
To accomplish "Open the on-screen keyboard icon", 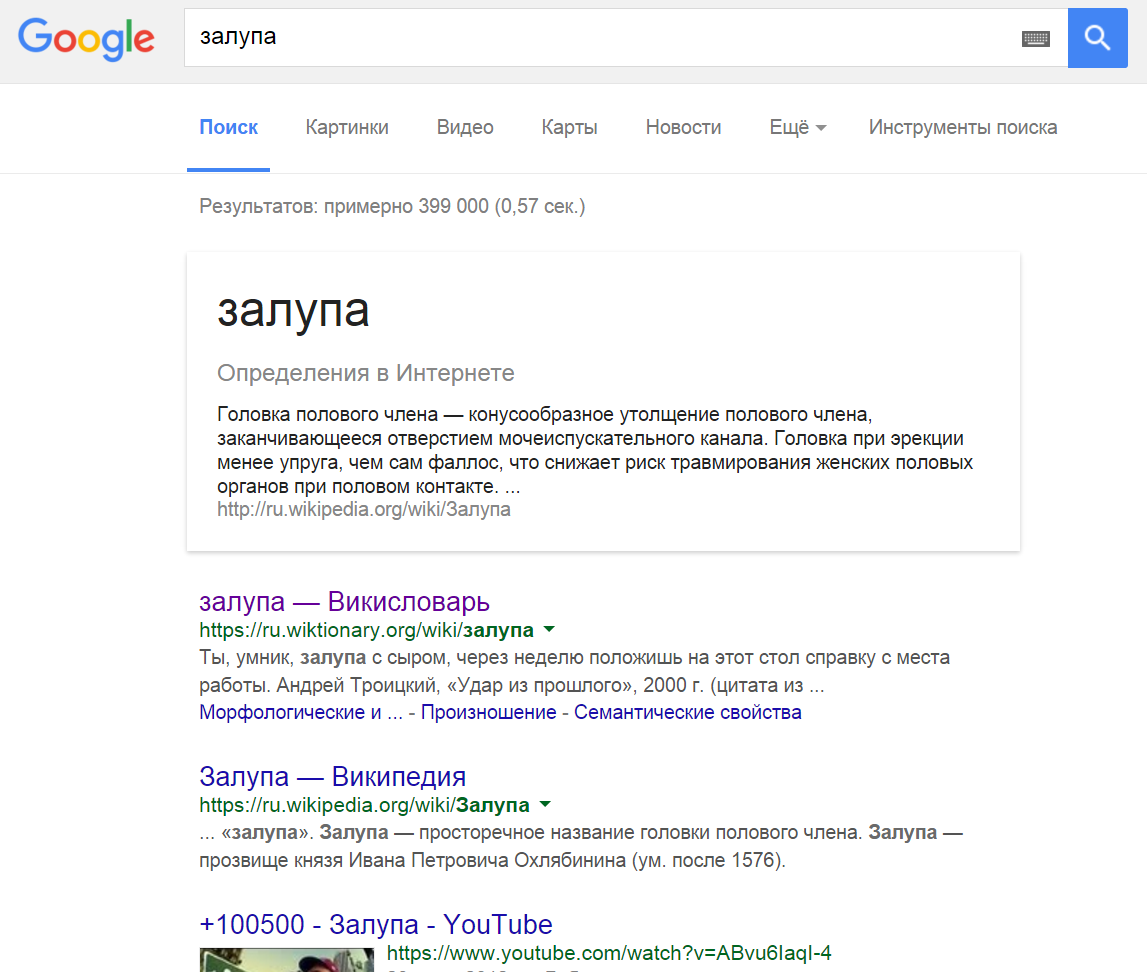I will pyautogui.click(x=1035, y=39).
